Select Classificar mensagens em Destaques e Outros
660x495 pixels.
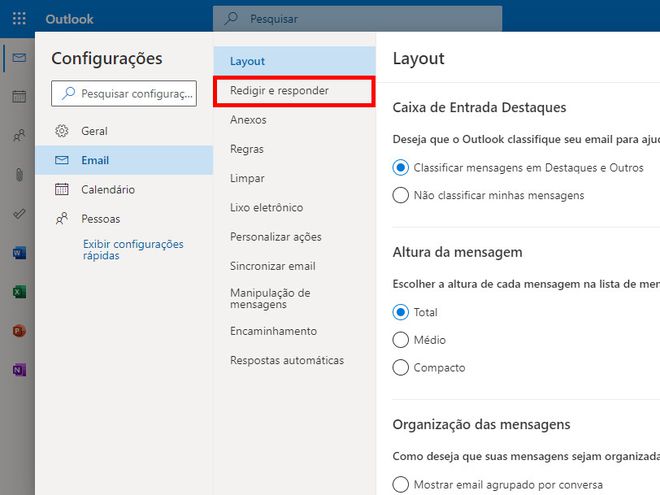[400, 168]
